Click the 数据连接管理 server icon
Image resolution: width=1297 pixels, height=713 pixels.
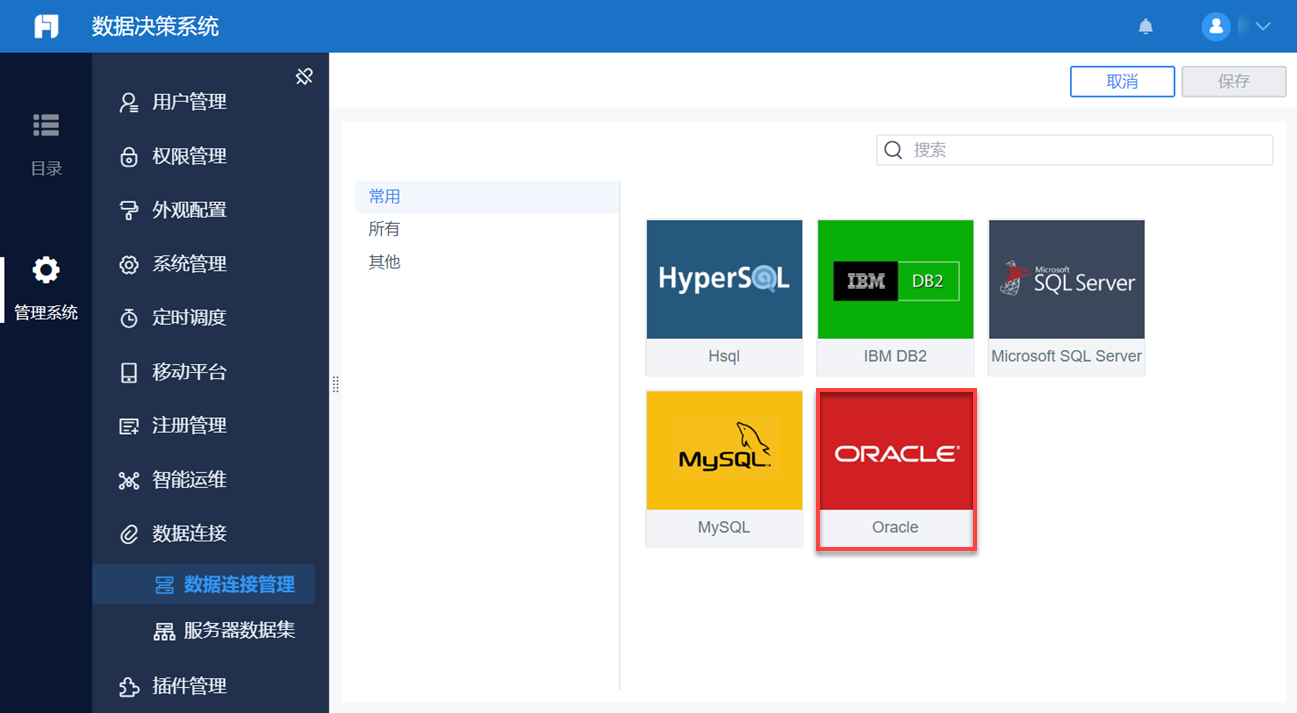point(164,585)
